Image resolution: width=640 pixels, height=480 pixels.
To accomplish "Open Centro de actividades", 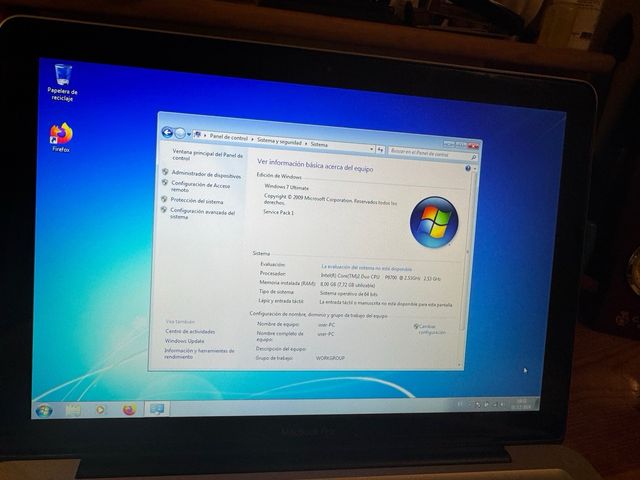I will click(190, 331).
